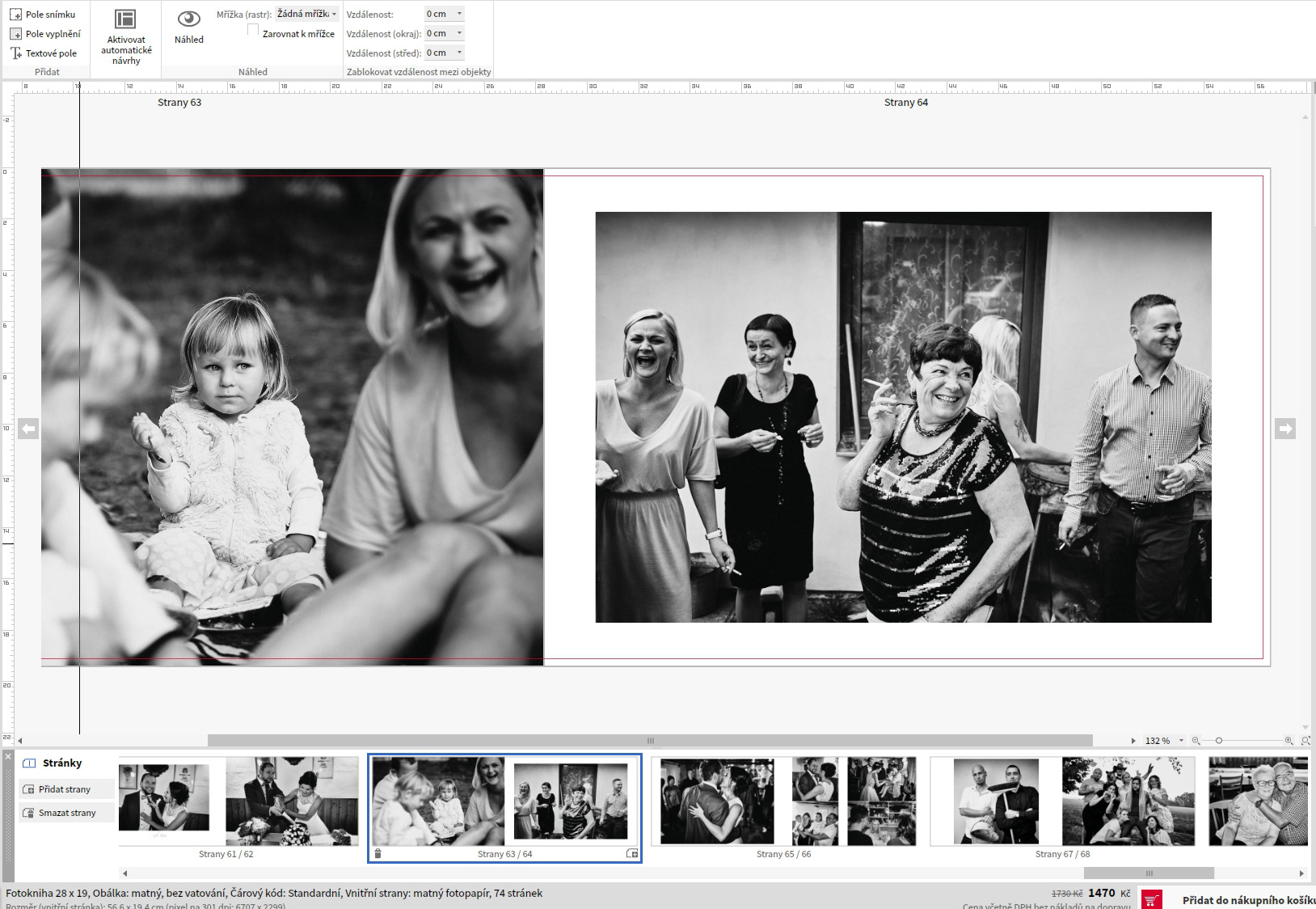
Task: Open the zoom percentage dropdown at 132 %
Action: 1181,741
